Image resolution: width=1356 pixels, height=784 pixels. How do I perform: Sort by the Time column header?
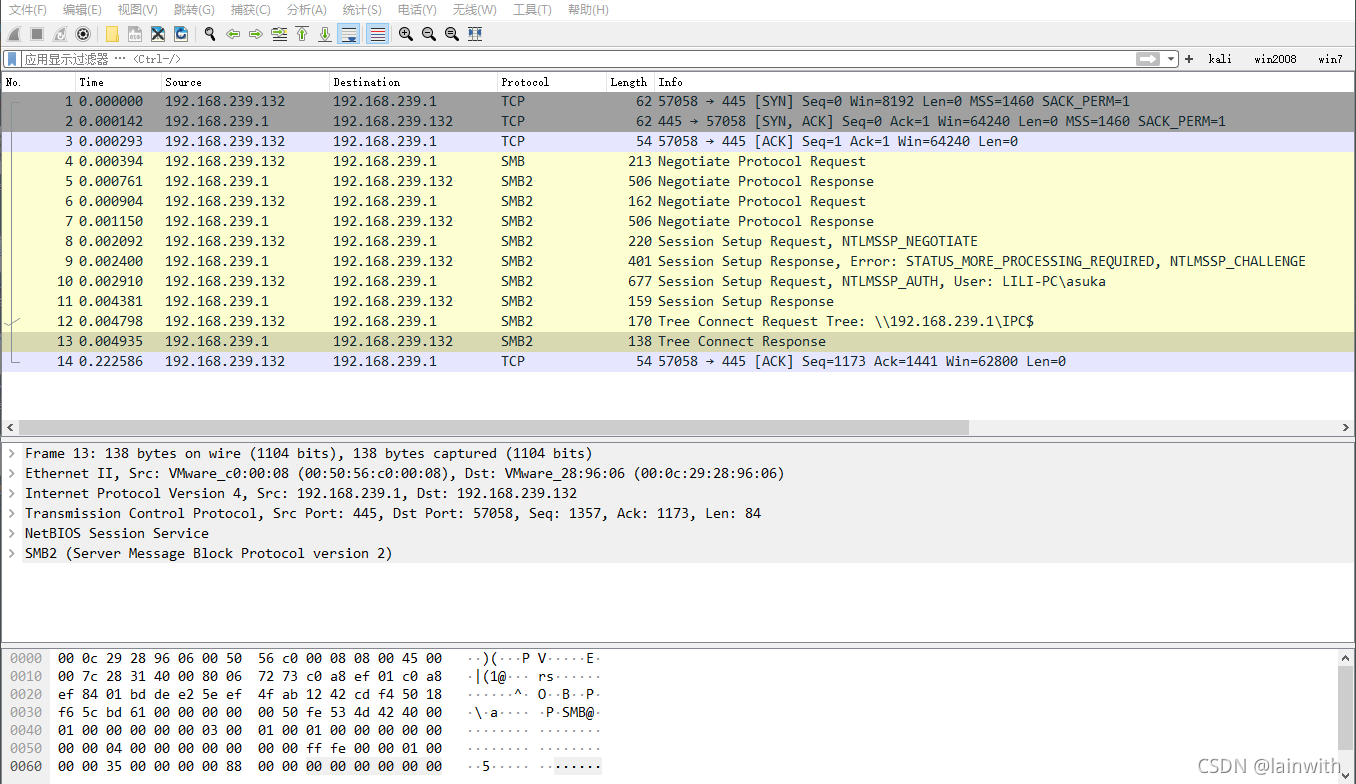coord(119,82)
